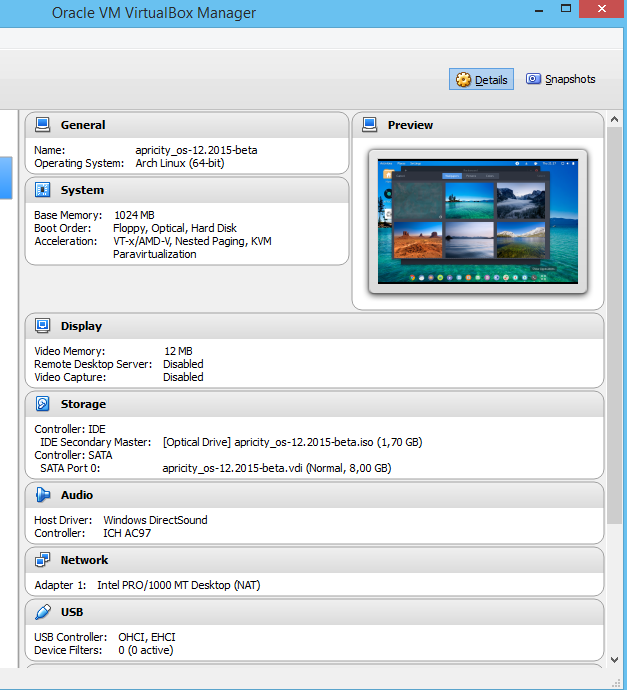
Task: Select the Details view button
Action: pos(481,79)
